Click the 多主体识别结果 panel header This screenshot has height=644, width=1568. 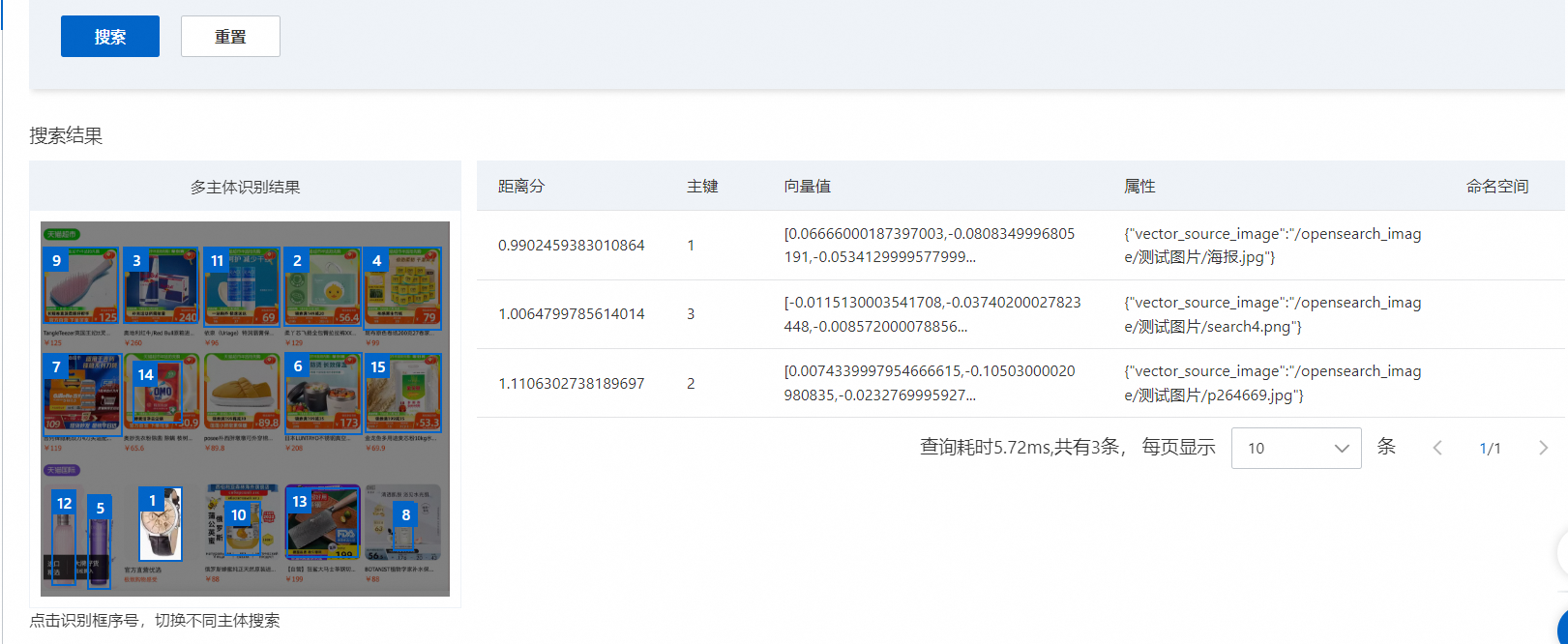point(245,187)
